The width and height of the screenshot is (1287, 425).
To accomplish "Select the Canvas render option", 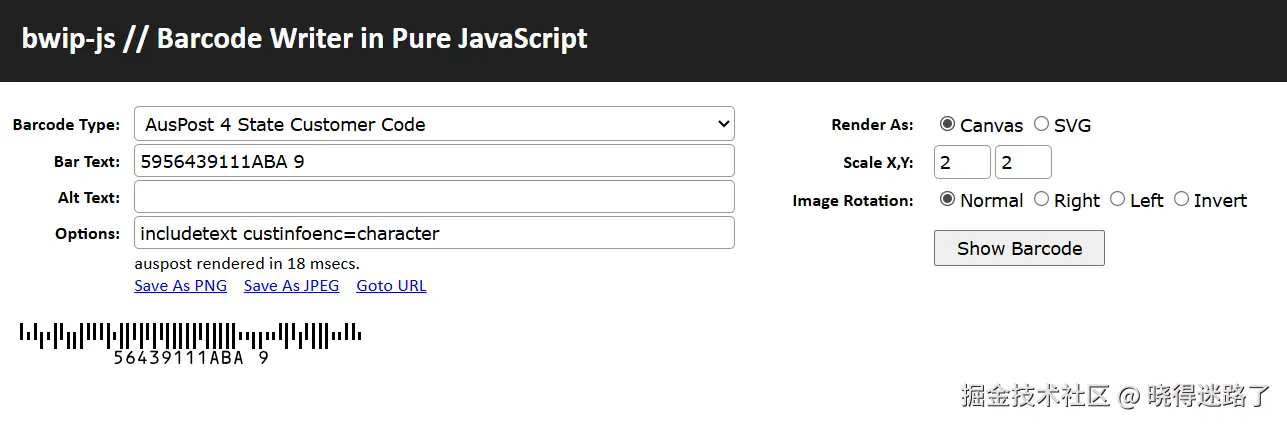I will point(947,124).
